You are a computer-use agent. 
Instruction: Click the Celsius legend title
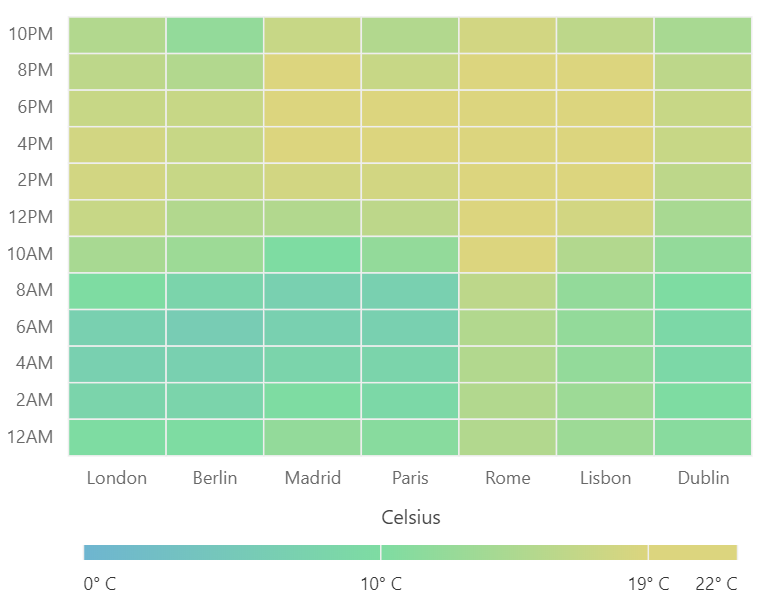[411, 517]
